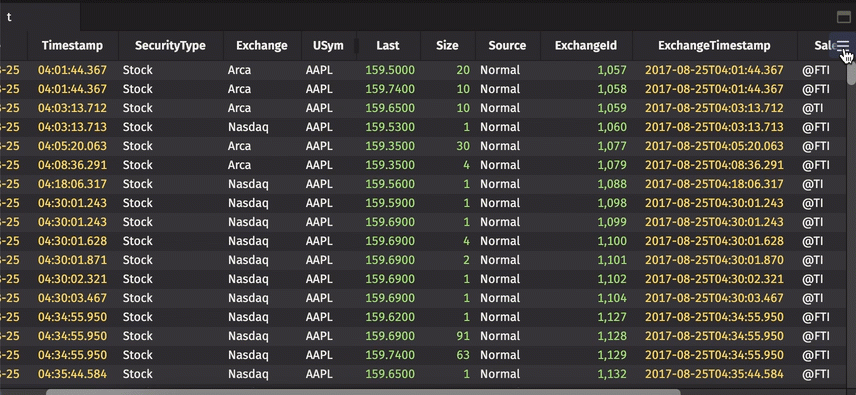Click the SecurityType column header
Viewport: 856px width, 395px height.
coord(170,46)
